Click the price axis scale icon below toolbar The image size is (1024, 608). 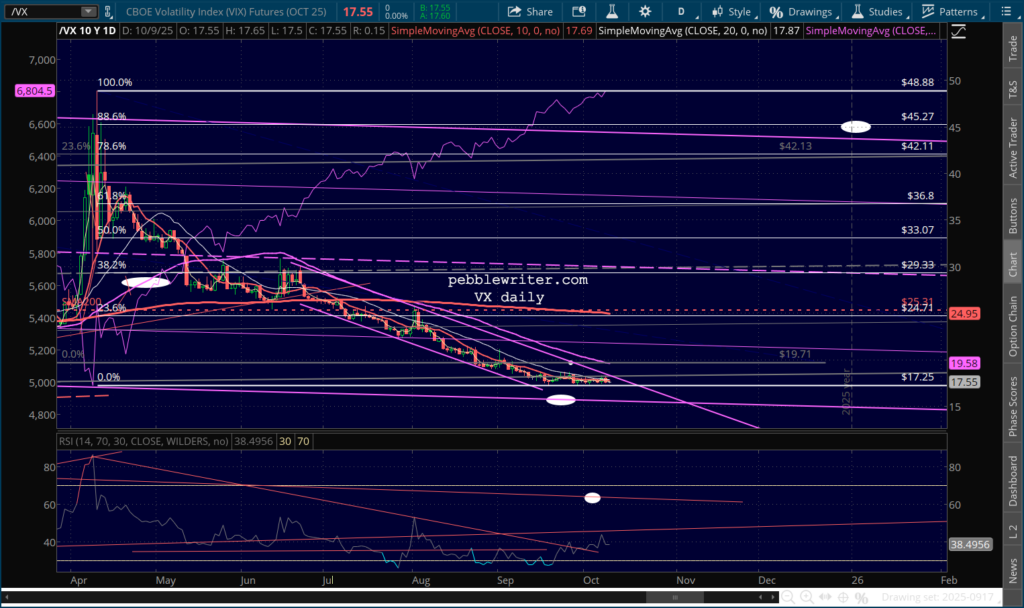(x=958, y=31)
